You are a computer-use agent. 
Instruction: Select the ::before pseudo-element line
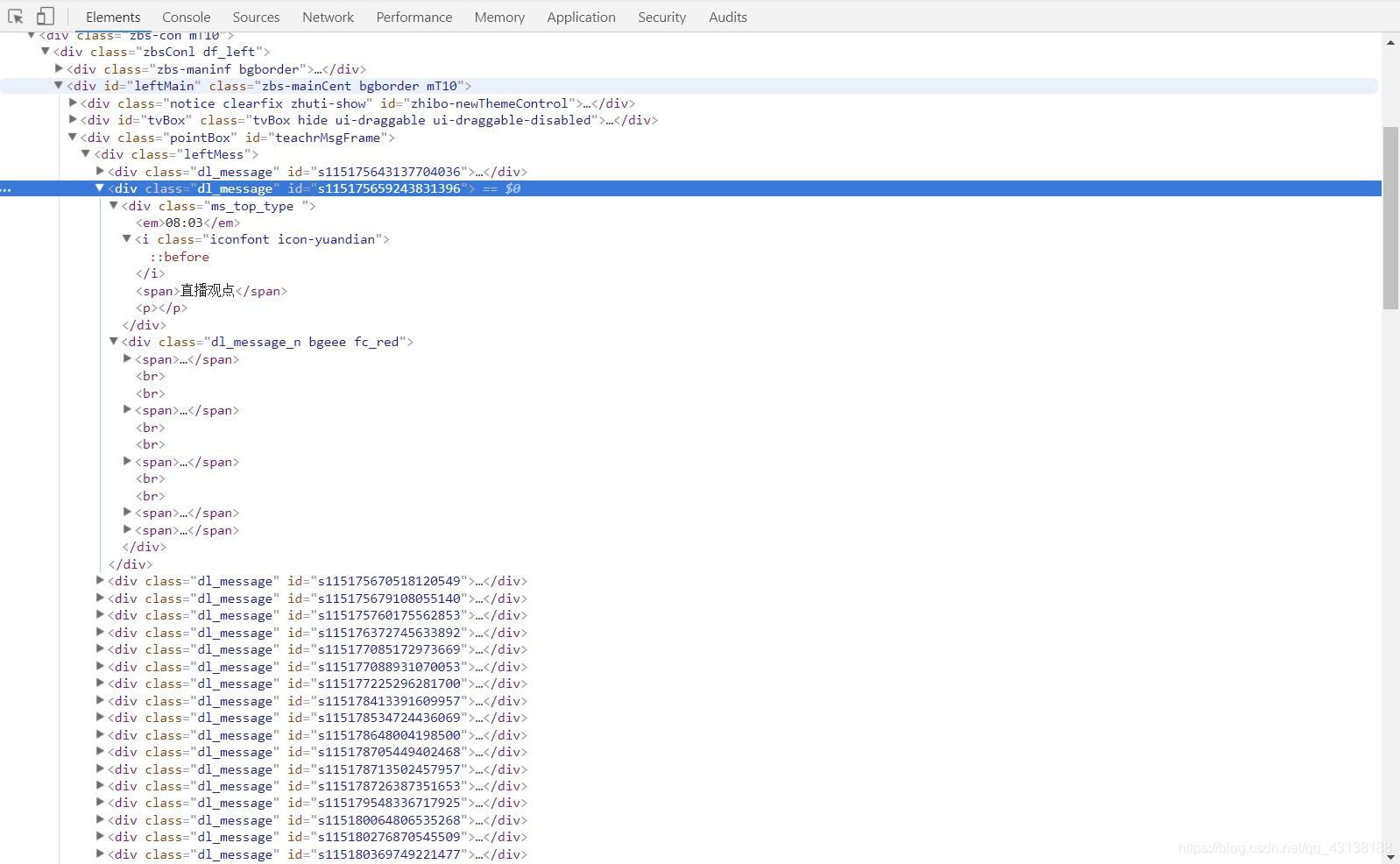(x=180, y=257)
